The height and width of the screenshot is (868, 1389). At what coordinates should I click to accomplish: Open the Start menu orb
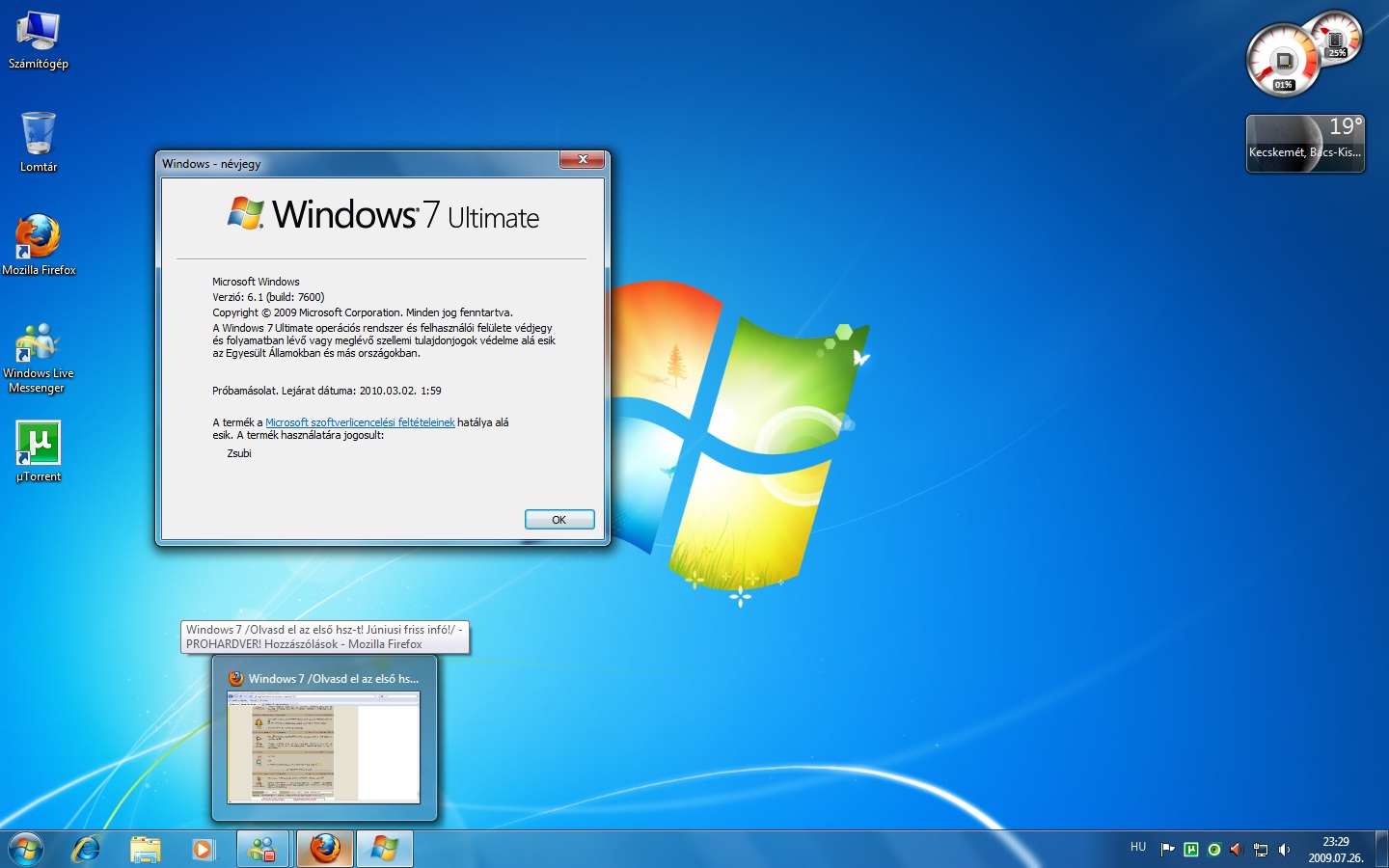tap(26, 850)
